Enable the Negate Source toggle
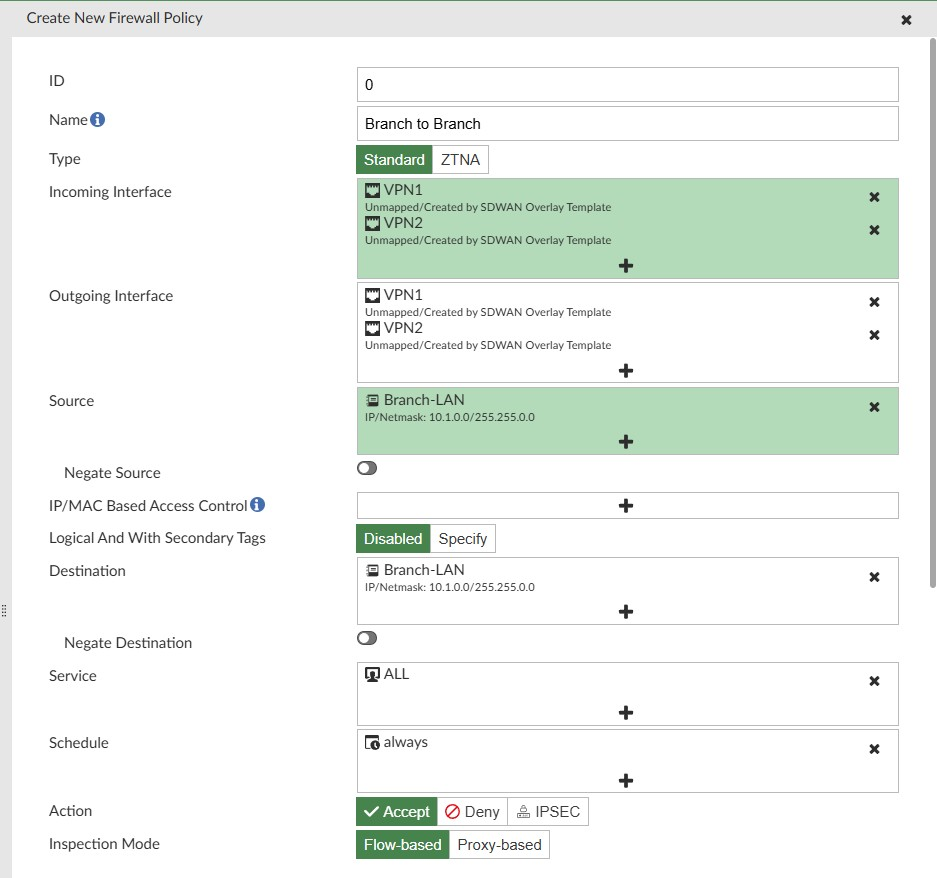This screenshot has height=878, width=937. click(x=367, y=467)
